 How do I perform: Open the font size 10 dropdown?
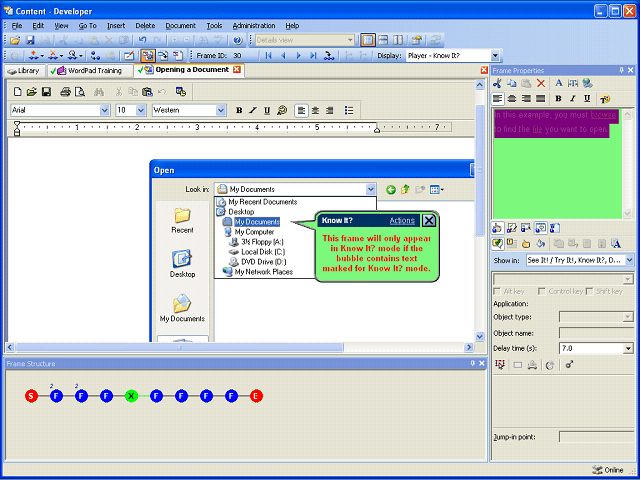141,110
